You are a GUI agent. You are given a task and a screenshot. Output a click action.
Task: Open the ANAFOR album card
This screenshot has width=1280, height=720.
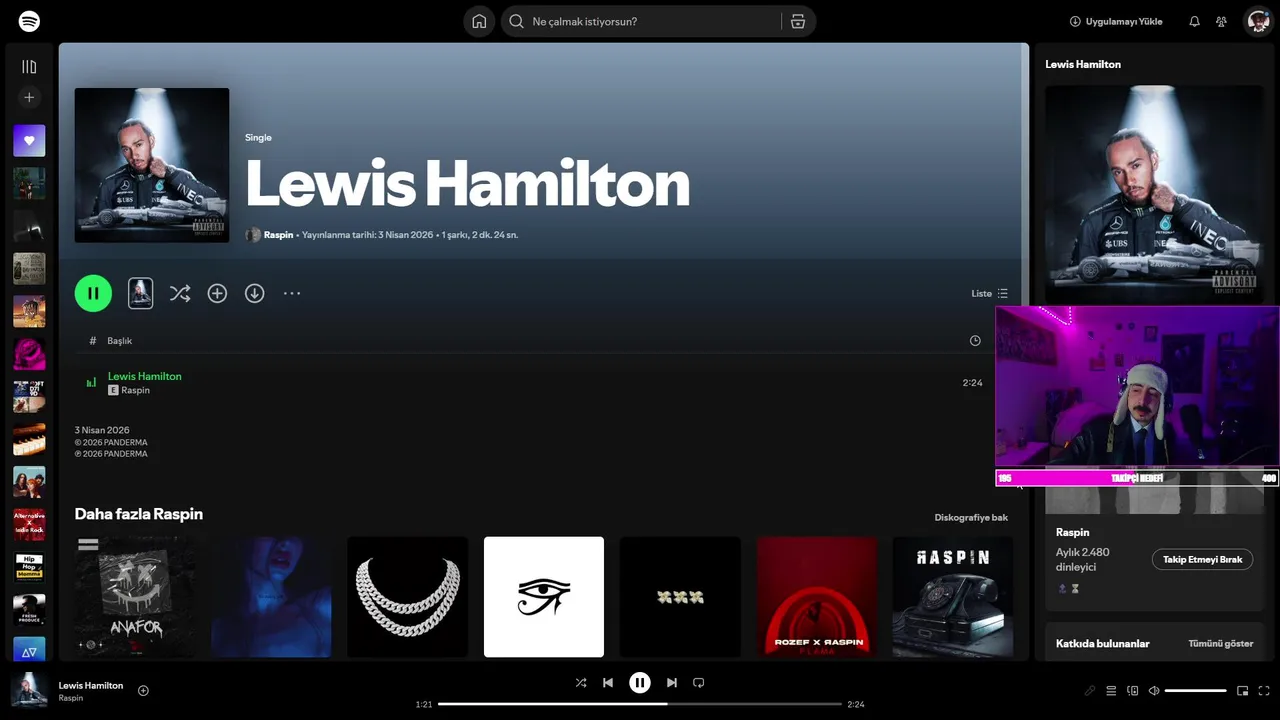[135, 597]
